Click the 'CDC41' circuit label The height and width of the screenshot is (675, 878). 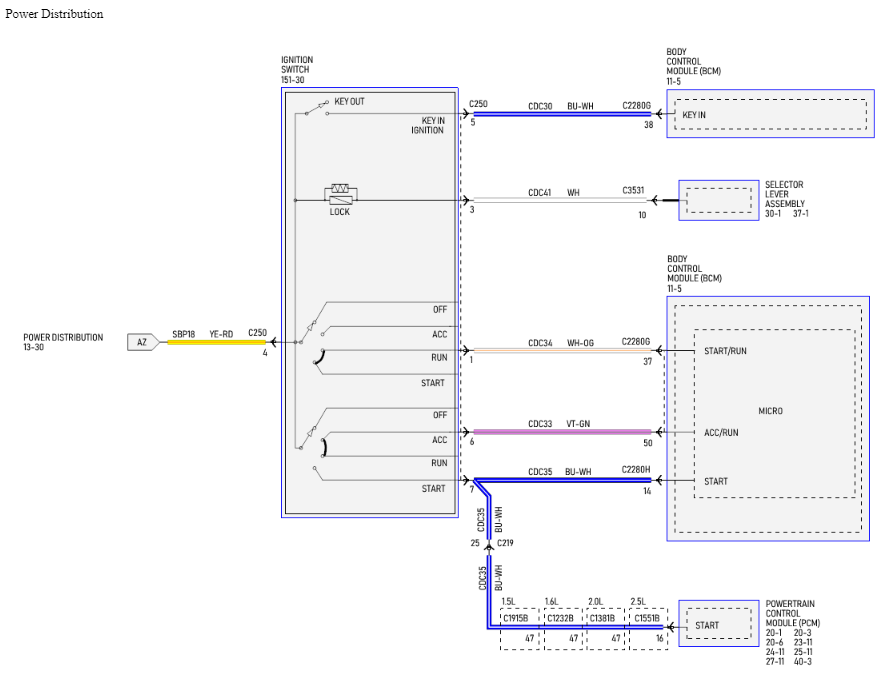click(540, 193)
